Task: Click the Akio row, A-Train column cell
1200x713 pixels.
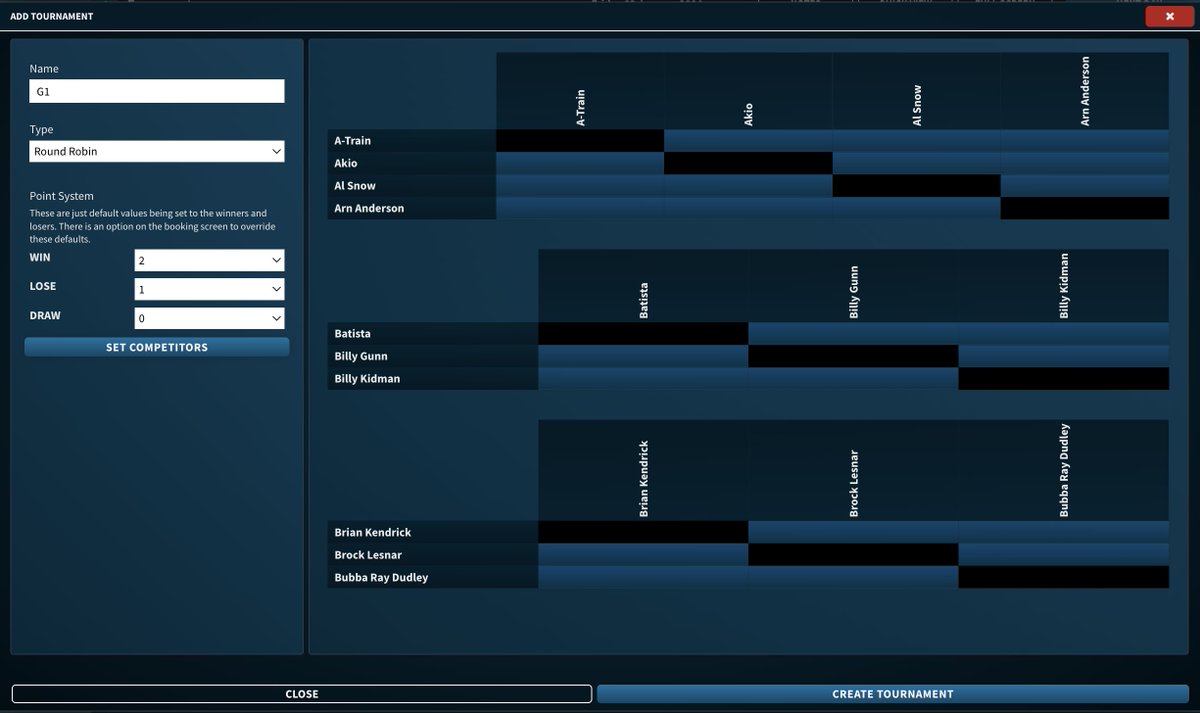Action: pyautogui.click(x=580, y=163)
